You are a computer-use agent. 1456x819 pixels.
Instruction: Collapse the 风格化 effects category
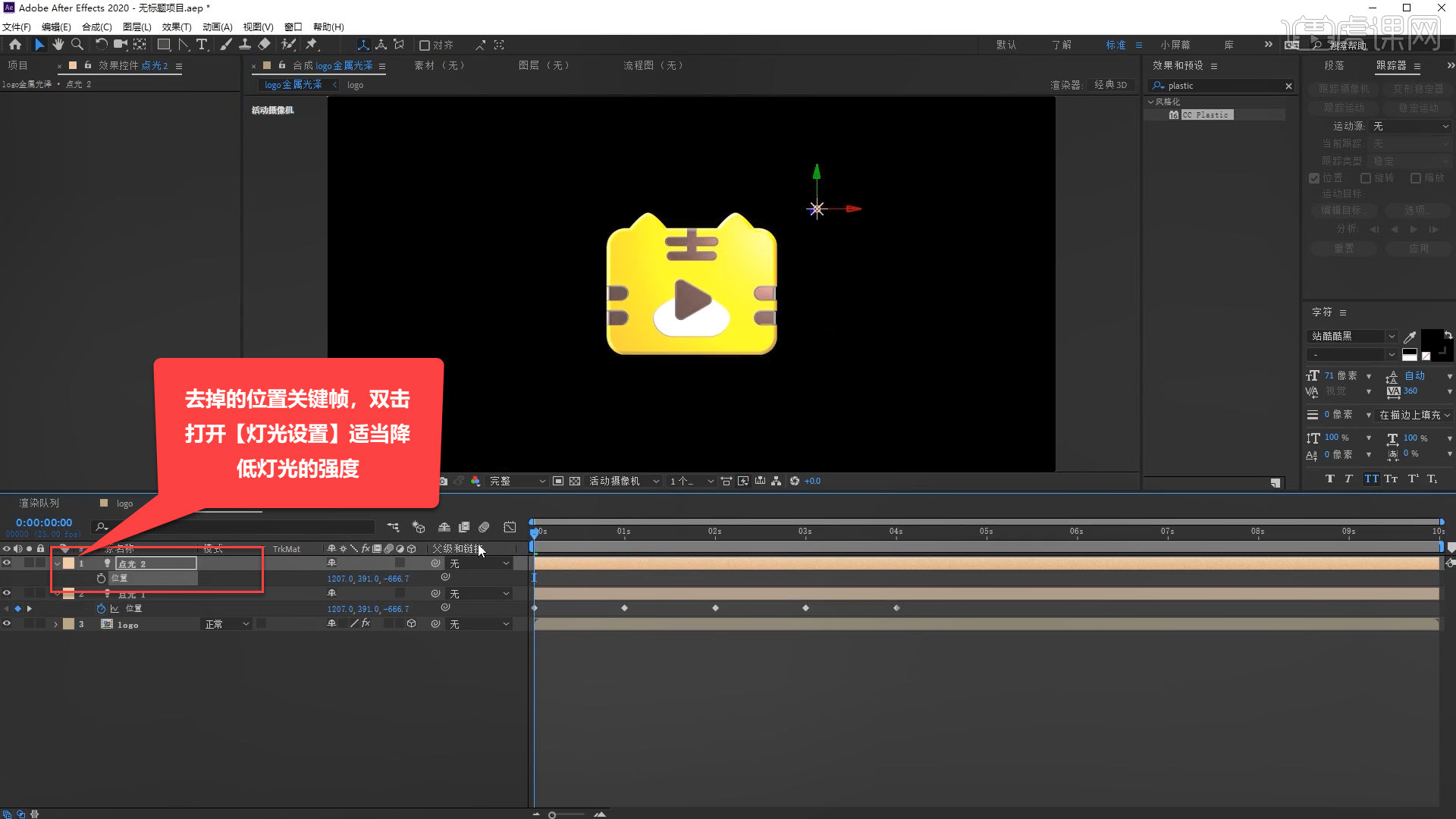1150,102
